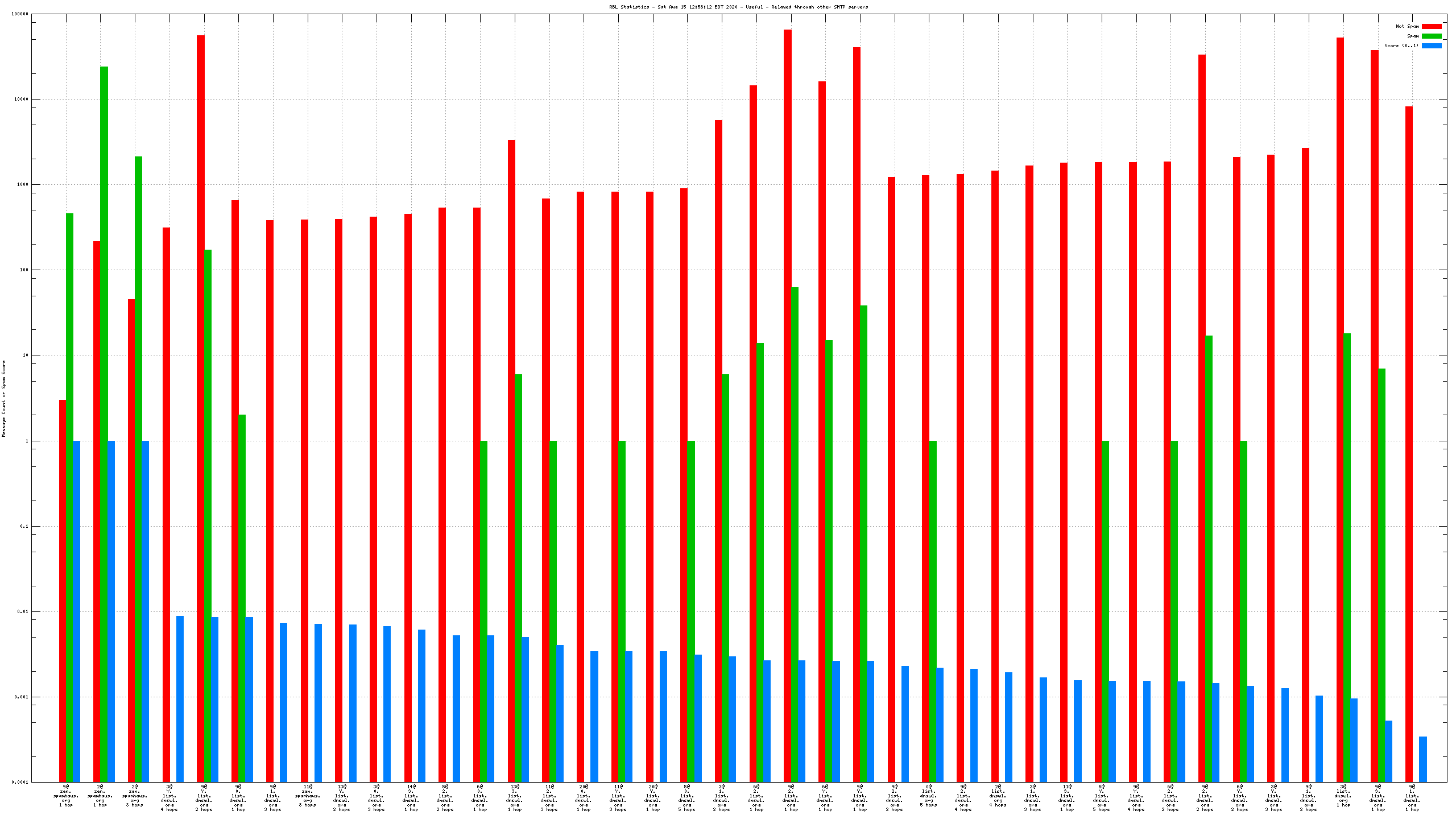Click the RBL Statistics chart title

[738, 7]
